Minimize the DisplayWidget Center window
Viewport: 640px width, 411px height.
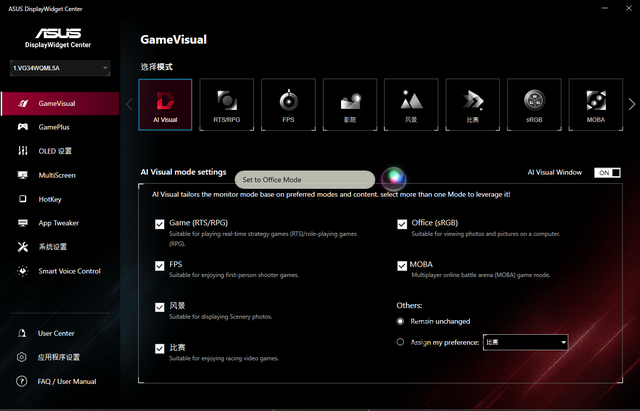click(605, 8)
